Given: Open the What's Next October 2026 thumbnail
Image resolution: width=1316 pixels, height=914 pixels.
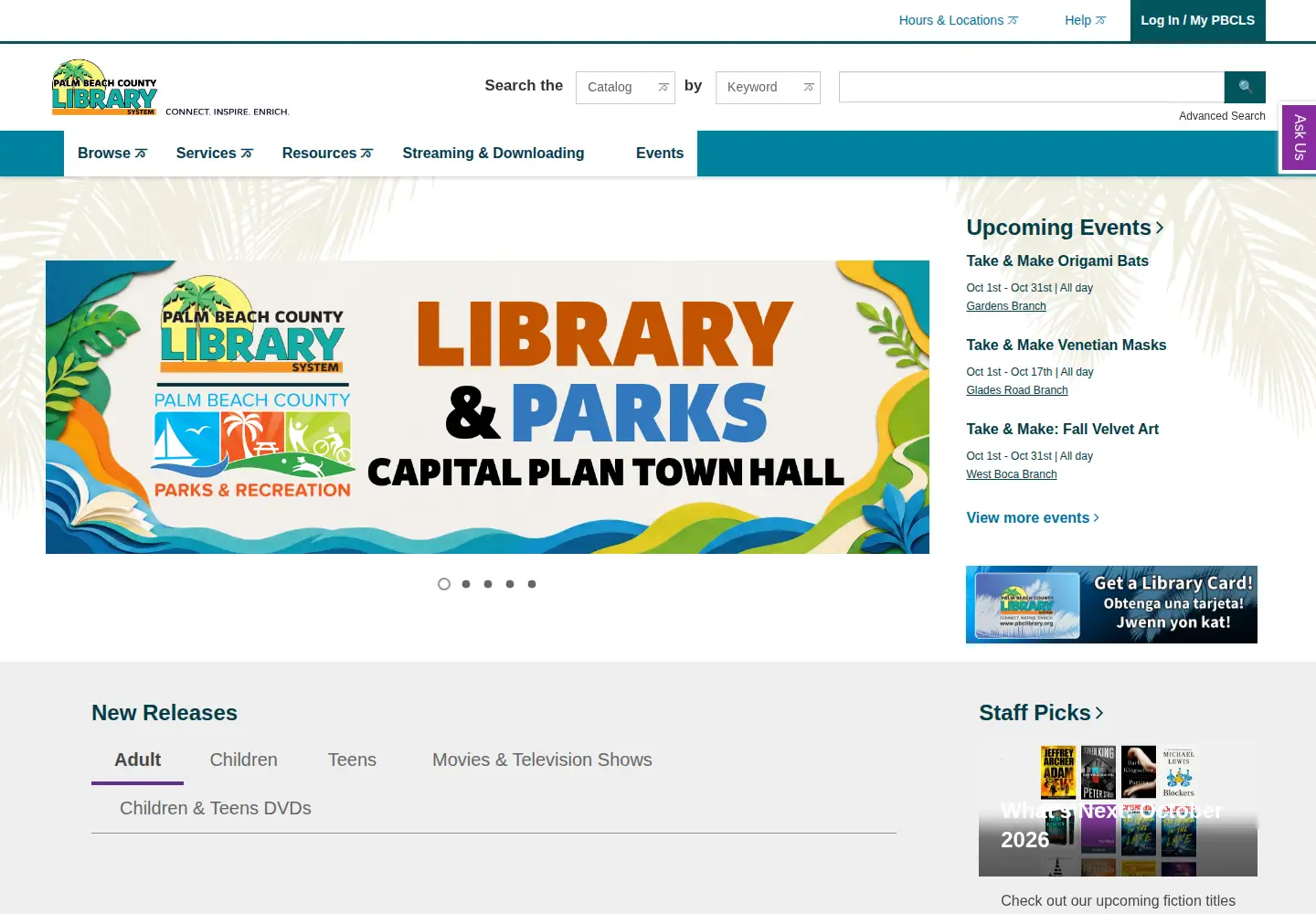Looking at the screenshot, I should (x=1118, y=811).
